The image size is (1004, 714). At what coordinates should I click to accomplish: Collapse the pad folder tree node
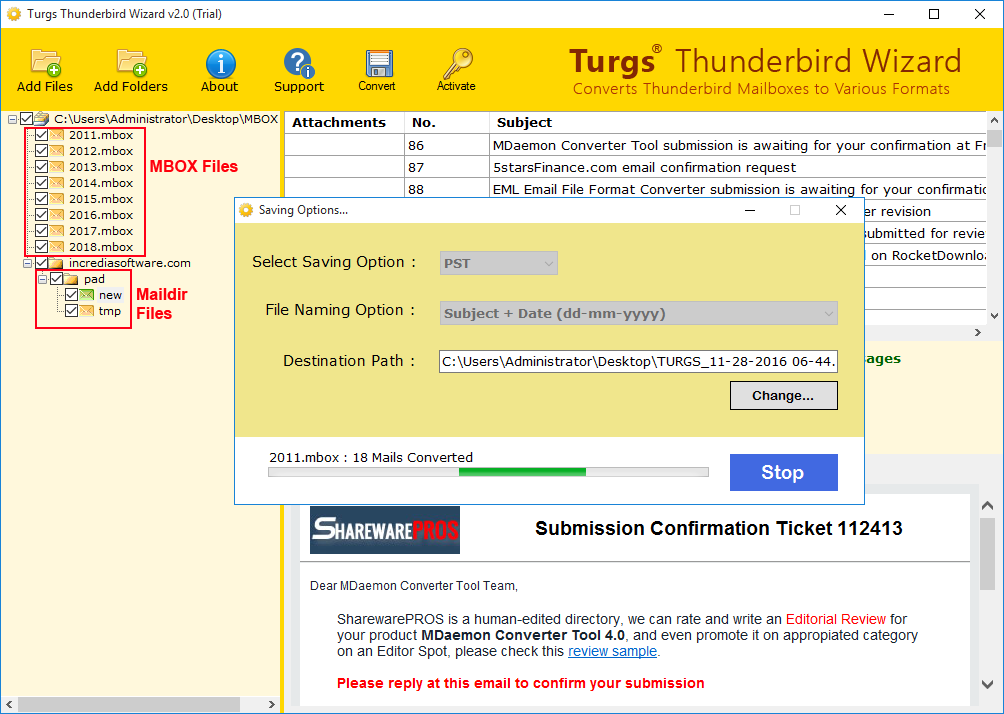42,279
